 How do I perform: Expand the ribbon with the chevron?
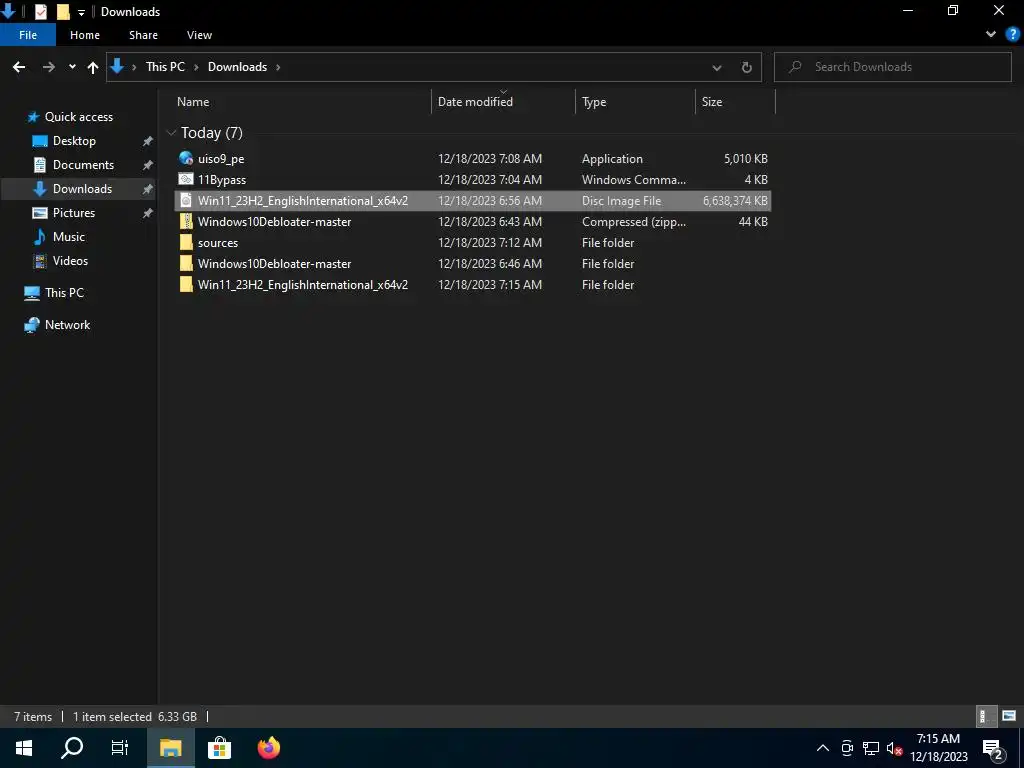pyautogui.click(x=991, y=34)
